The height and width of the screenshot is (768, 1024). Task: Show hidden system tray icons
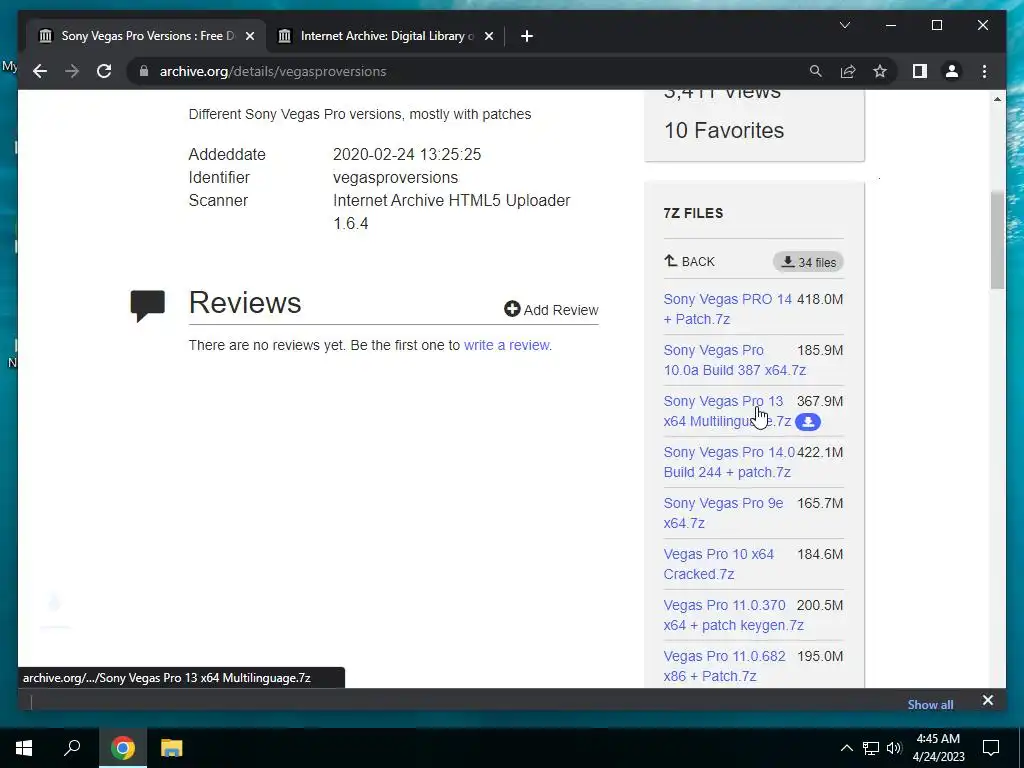846,748
